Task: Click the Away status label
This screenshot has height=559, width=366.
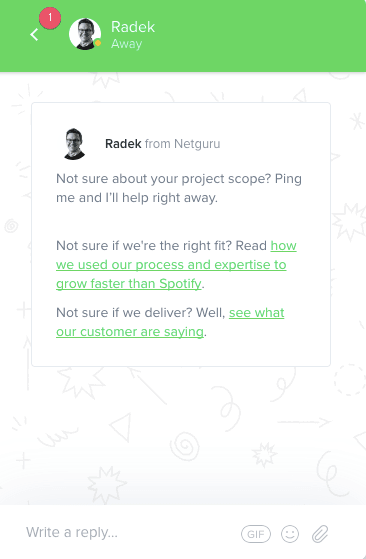Action: 127,44
